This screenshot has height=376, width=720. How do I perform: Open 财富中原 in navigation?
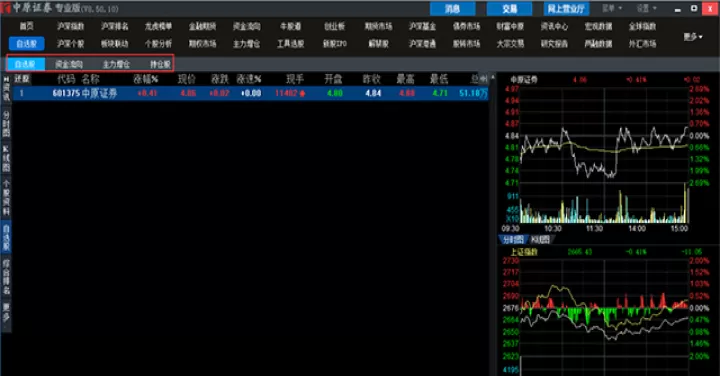tap(510, 26)
